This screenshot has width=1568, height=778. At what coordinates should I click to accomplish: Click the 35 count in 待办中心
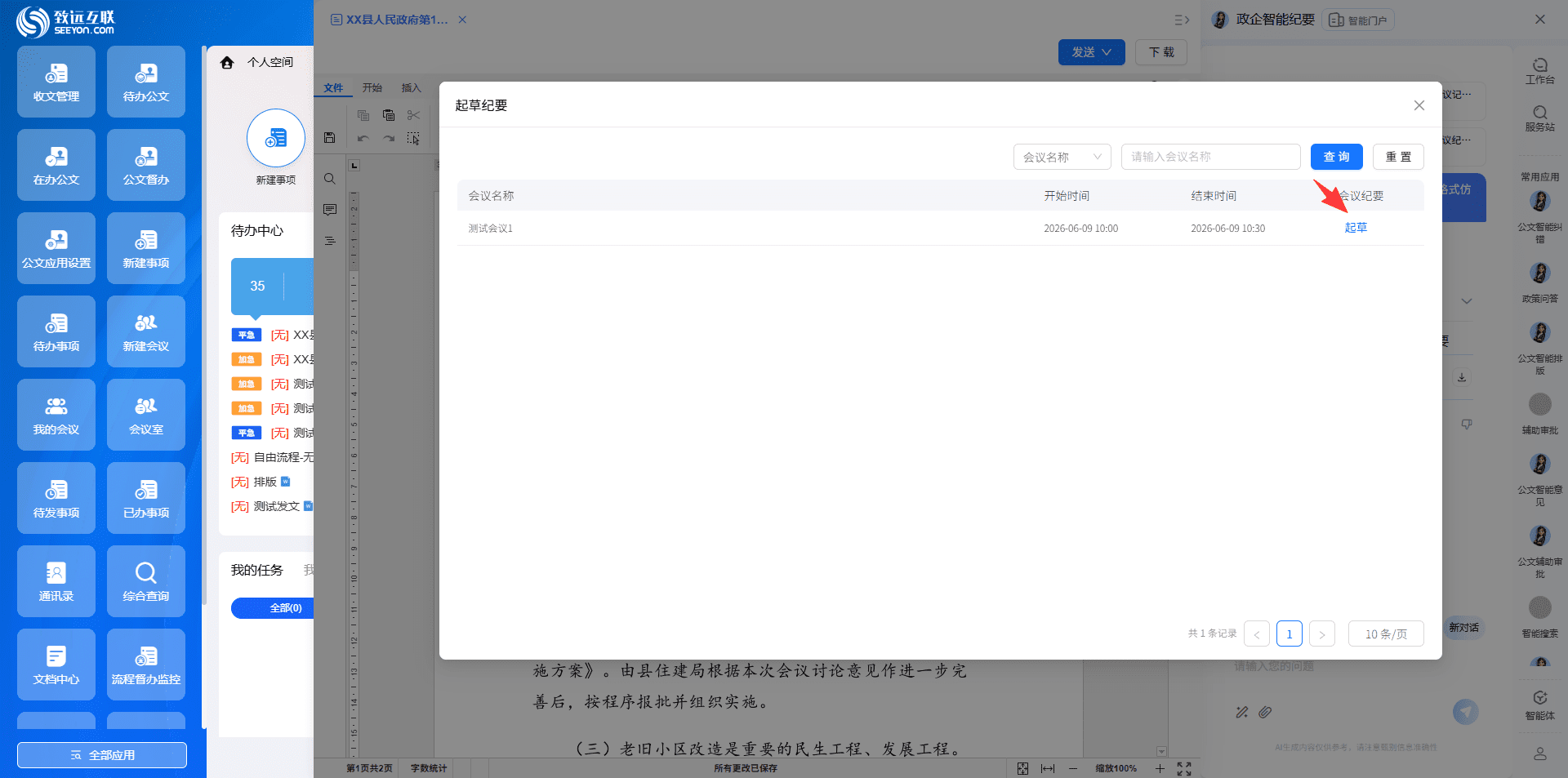(x=257, y=286)
